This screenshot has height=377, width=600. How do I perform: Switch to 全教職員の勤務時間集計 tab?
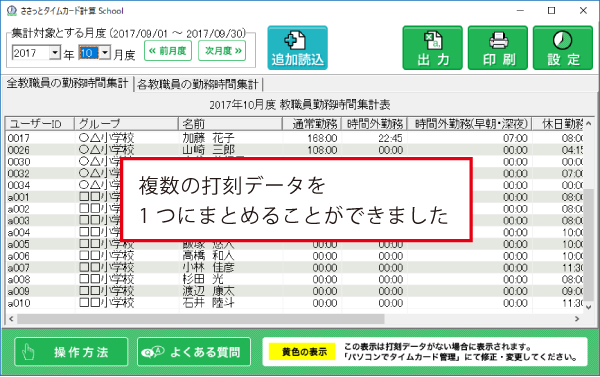pos(67,83)
